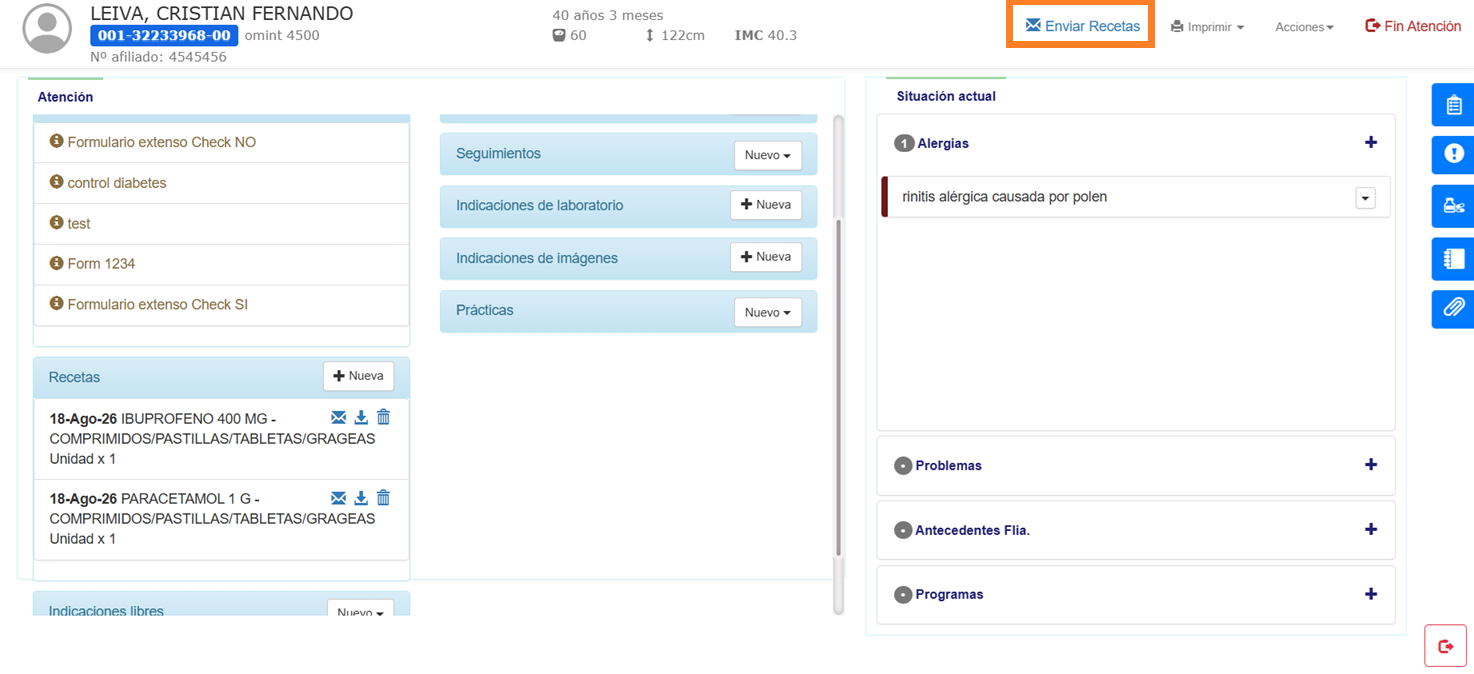Open the Seguimientos Nuevo dropdown

[x=768, y=155]
